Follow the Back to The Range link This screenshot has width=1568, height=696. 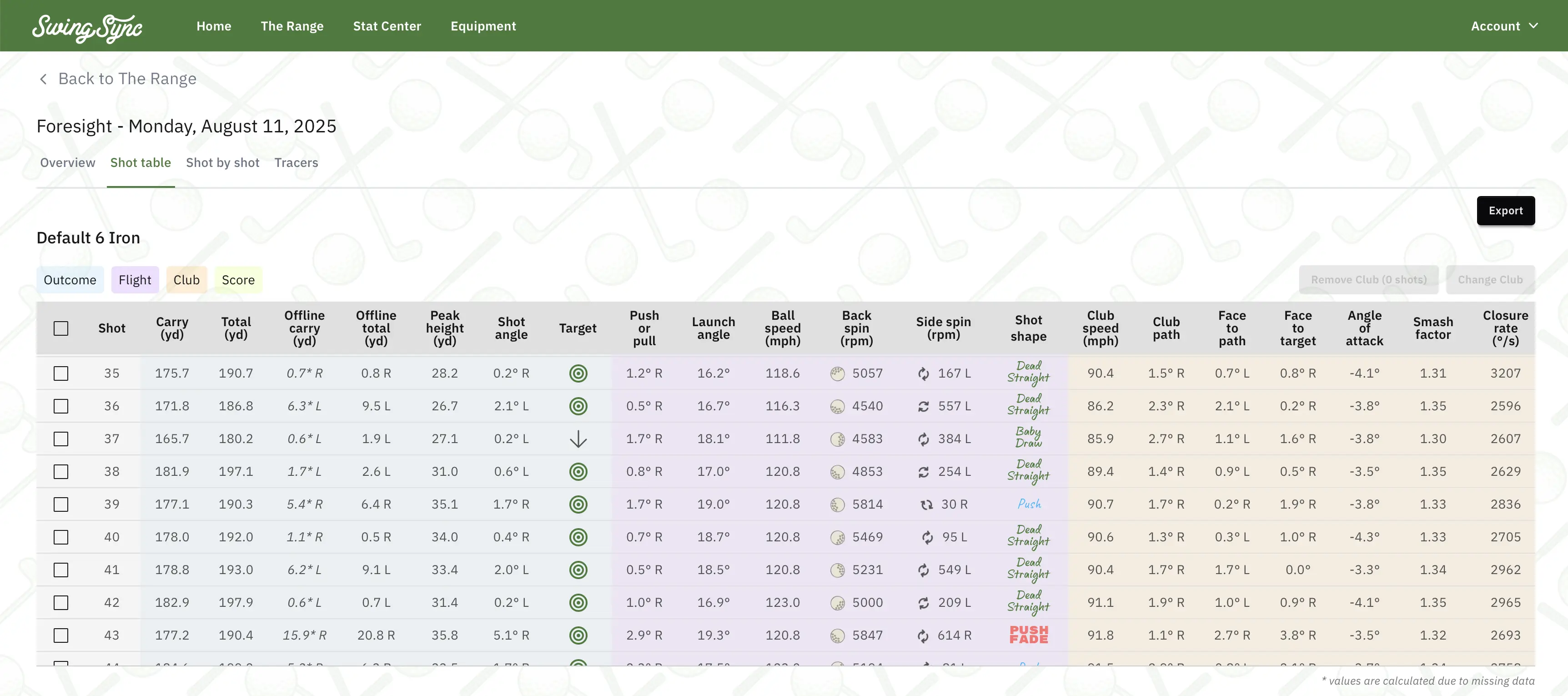tap(126, 79)
